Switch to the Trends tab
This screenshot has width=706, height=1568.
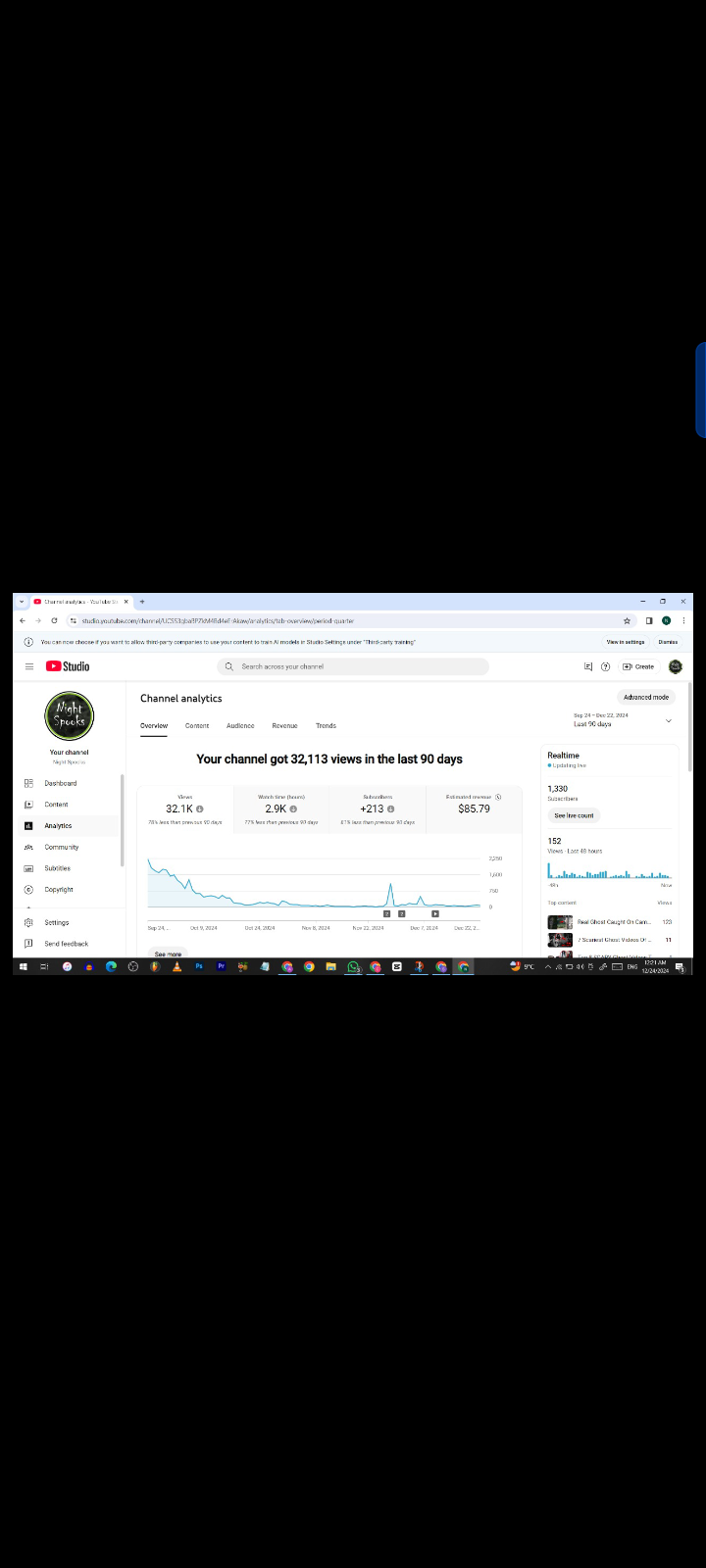coord(326,726)
